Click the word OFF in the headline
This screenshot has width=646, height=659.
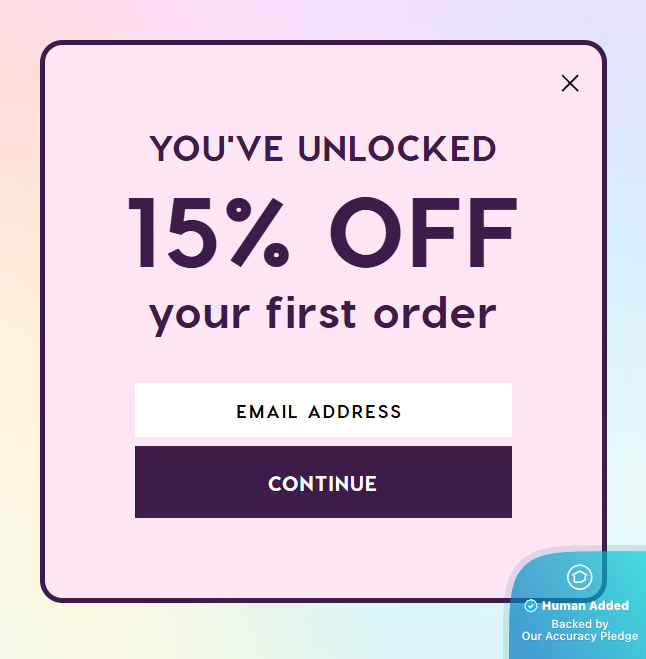423,232
